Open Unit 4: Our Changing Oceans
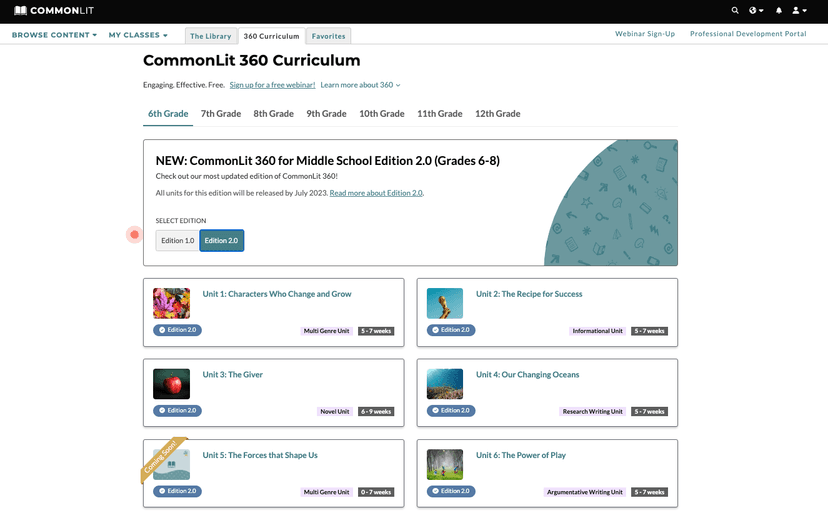This screenshot has height=523, width=828. (x=528, y=375)
